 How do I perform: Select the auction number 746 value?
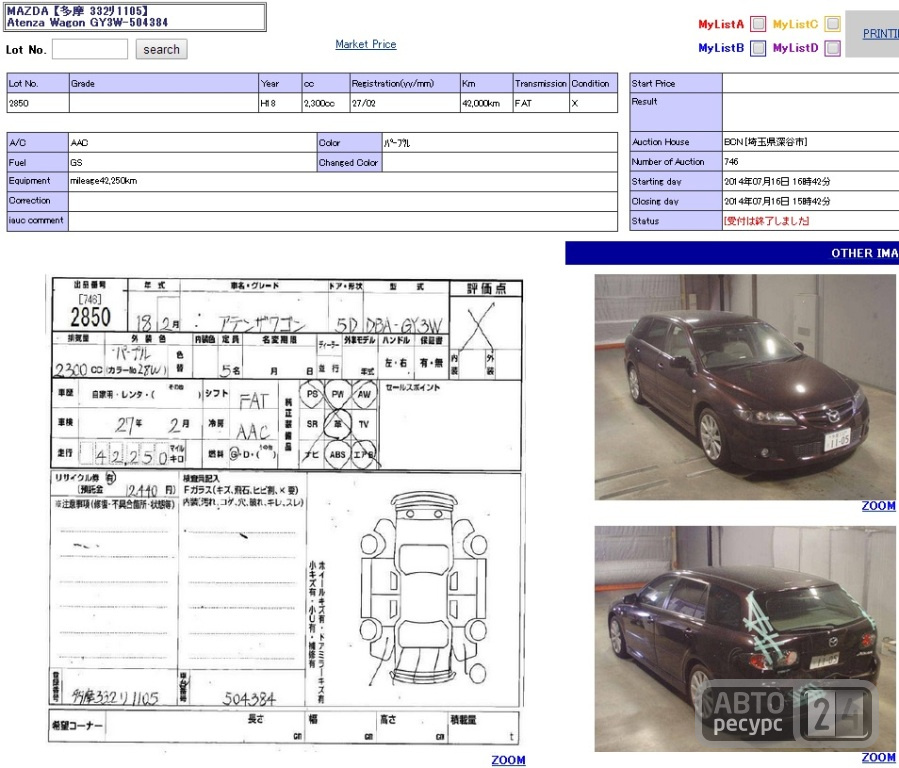[731, 162]
